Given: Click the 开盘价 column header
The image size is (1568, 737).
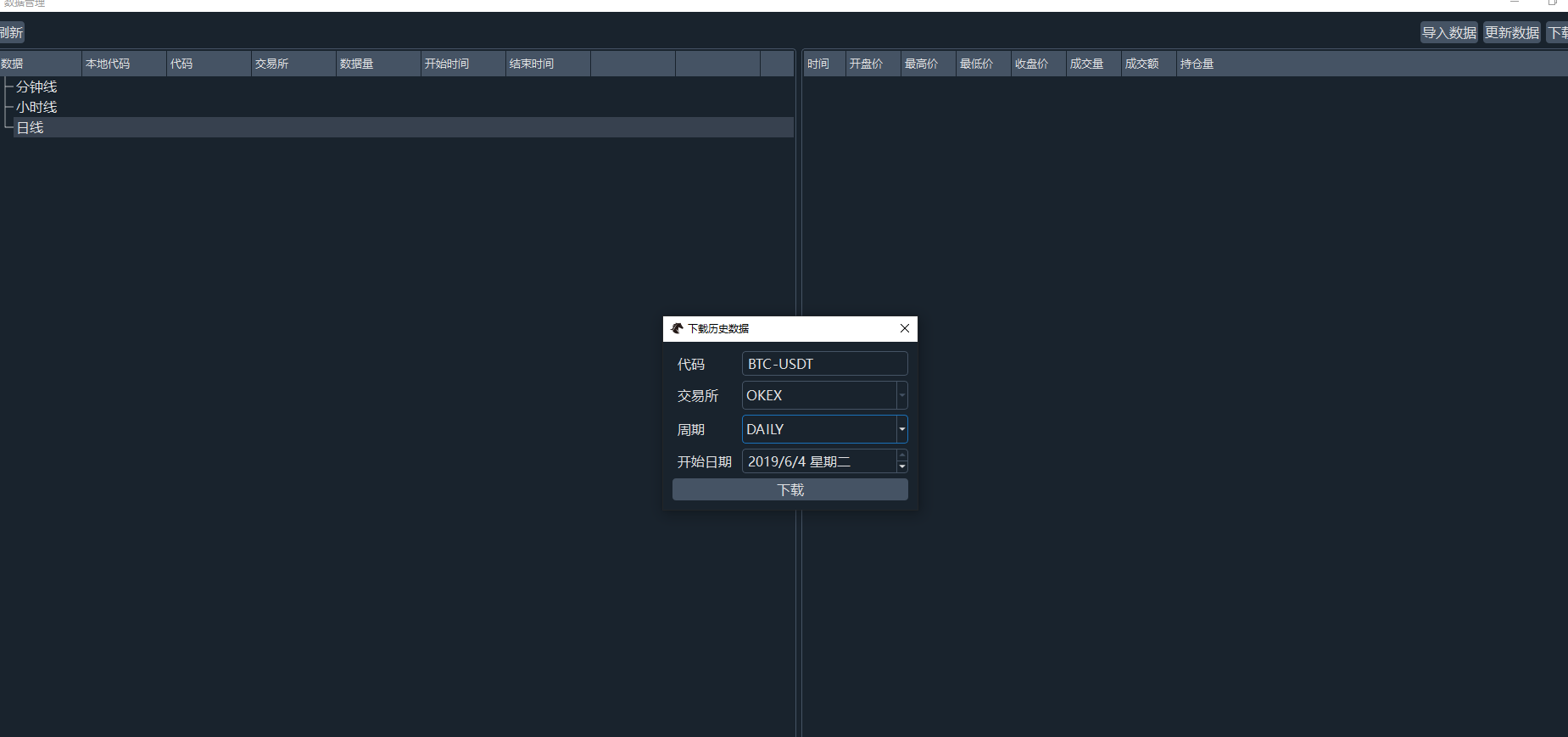Looking at the screenshot, I should pyautogui.click(x=873, y=64).
